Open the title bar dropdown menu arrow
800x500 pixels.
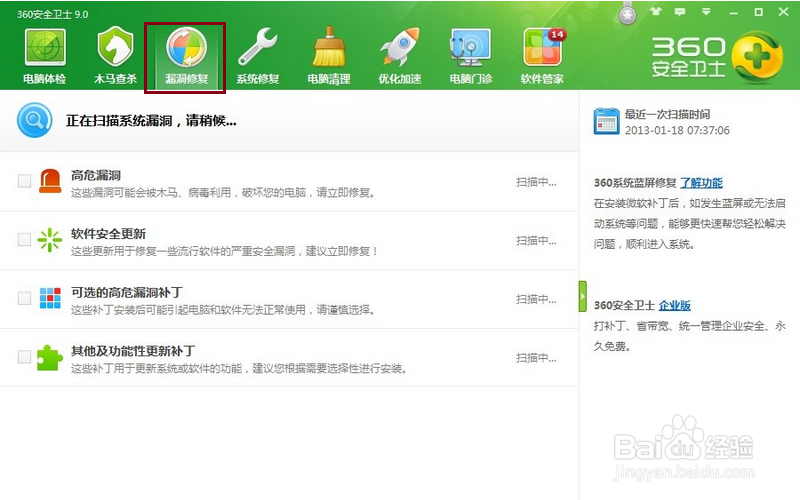coord(706,12)
